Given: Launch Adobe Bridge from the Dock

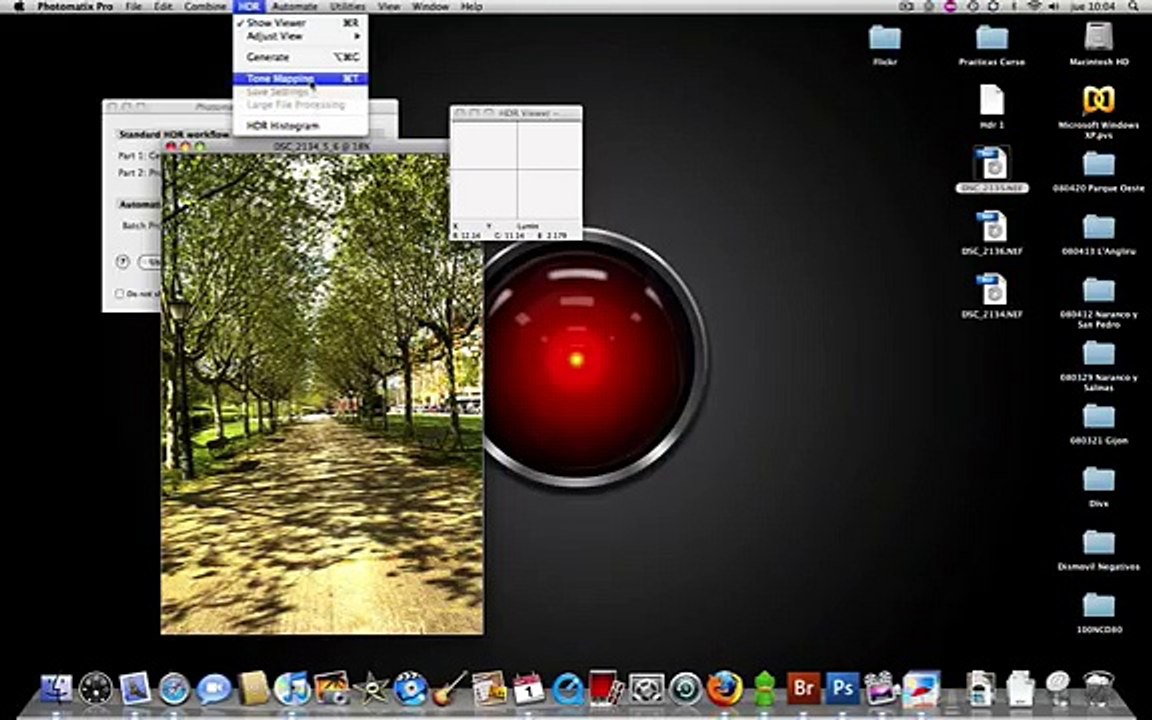Looking at the screenshot, I should coord(803,689).
